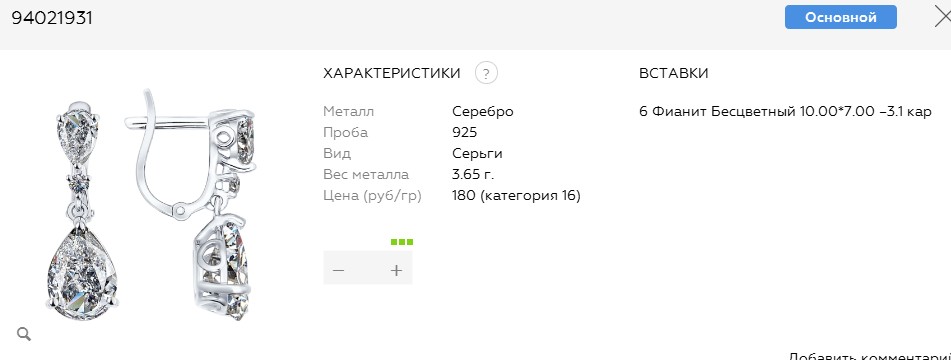The width and height of the screenshot is (951, 360).
Task: Close the product card with the X
Action: pyautogui.click(x=943, y=18)
